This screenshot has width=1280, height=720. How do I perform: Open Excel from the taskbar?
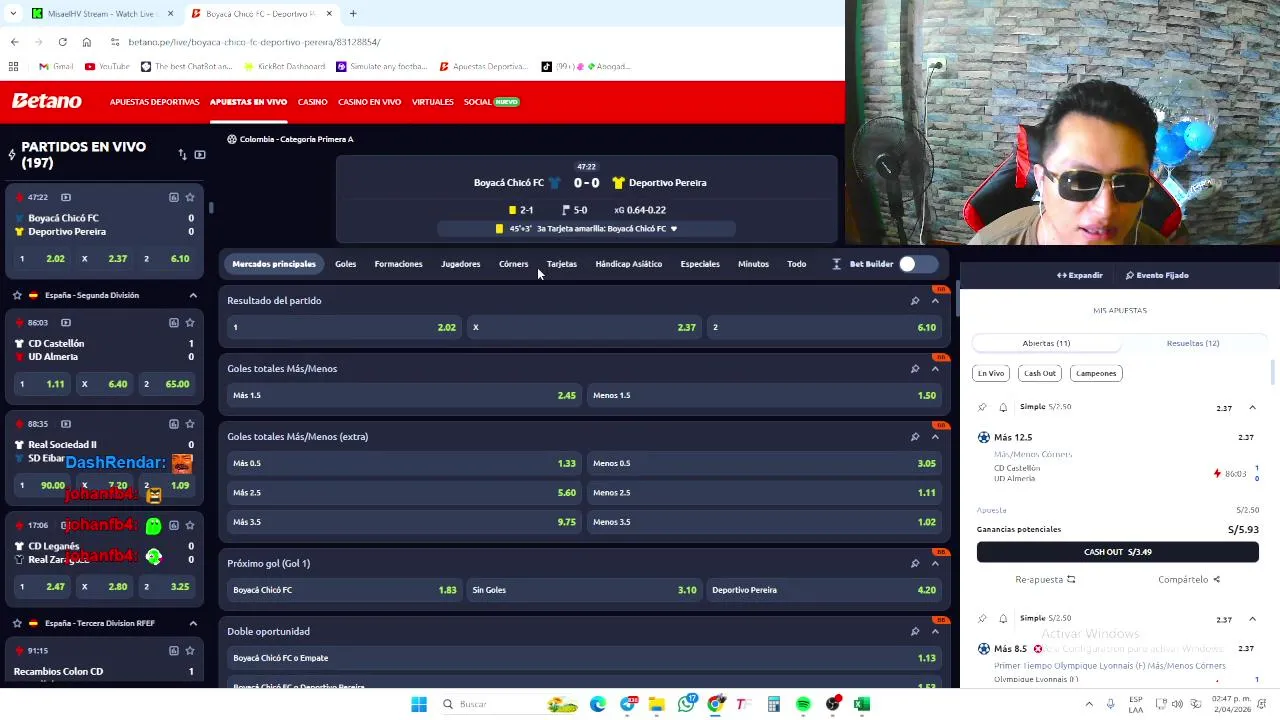tap(862, 704)
